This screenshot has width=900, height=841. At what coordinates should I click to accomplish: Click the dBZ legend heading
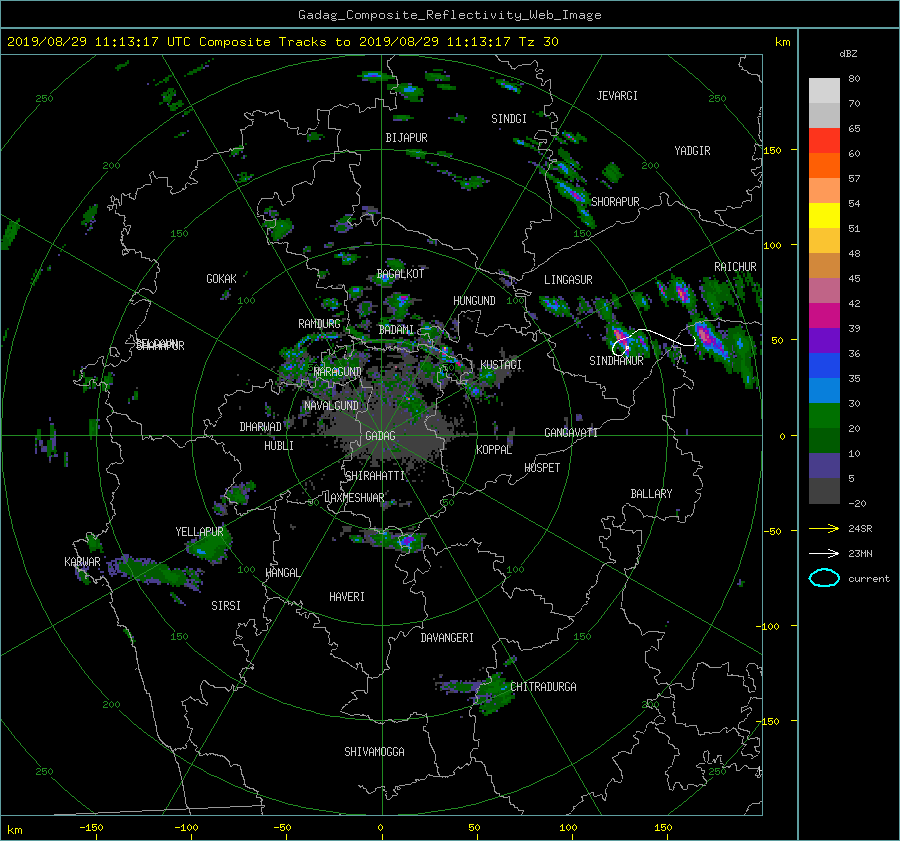point(848,54)
